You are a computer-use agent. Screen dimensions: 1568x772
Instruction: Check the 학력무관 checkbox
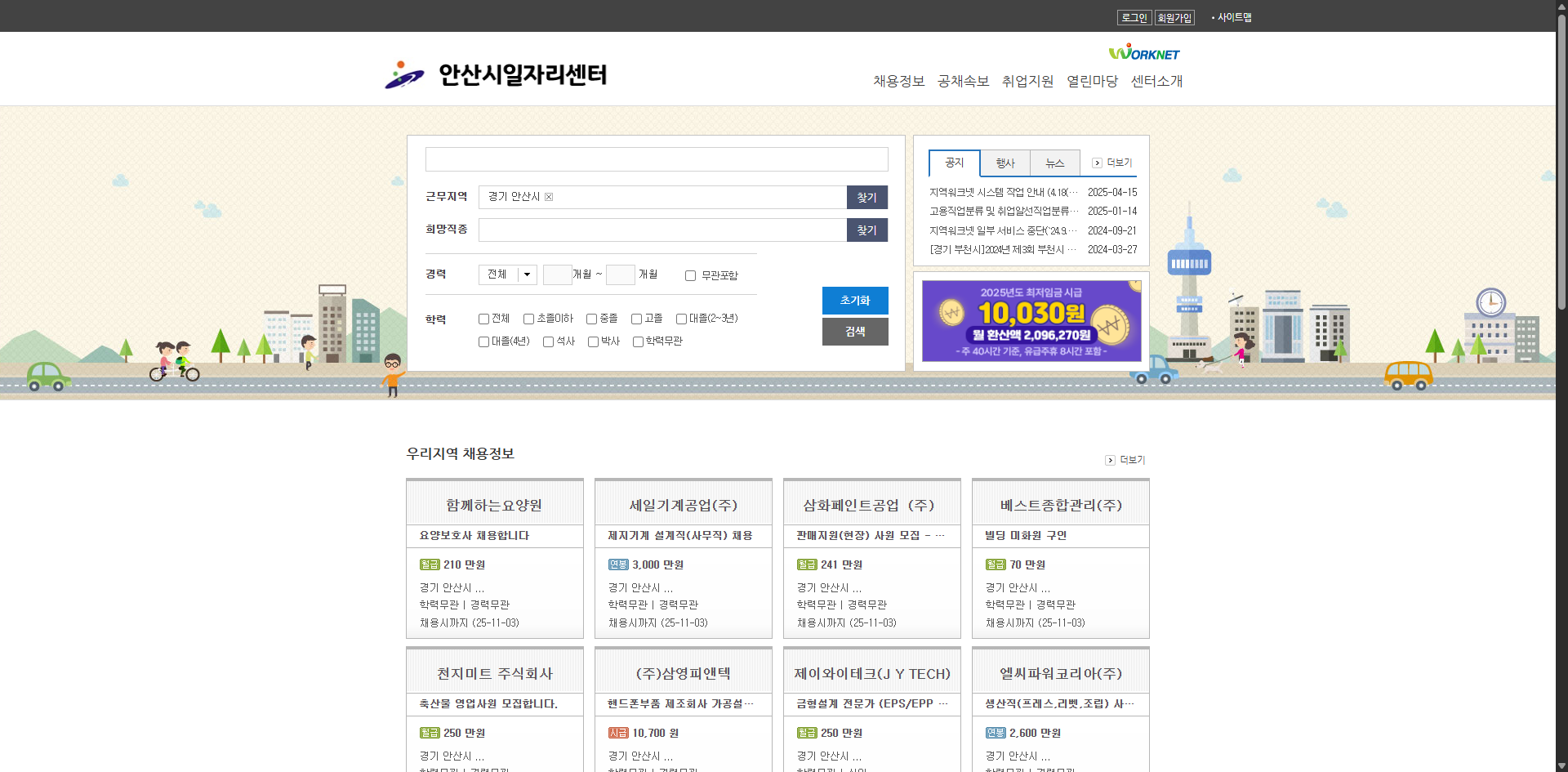click(638, 341)
